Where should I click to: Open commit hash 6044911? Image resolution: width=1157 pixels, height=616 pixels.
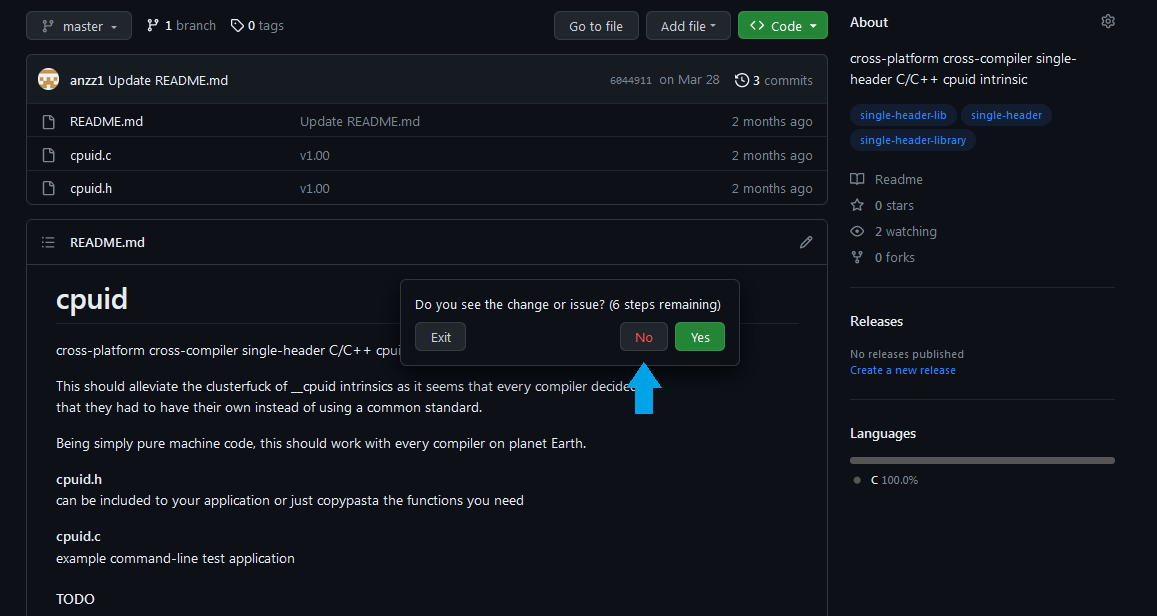(631, 80)
